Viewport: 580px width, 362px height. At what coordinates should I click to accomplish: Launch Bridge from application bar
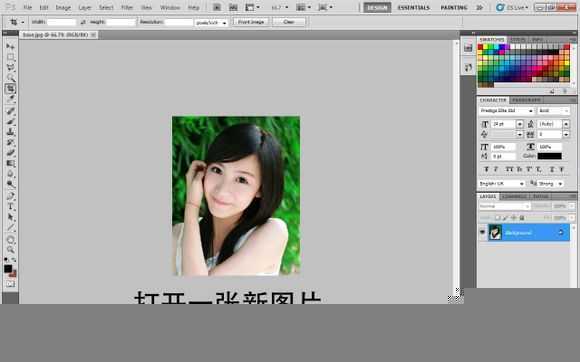(217, 7)
